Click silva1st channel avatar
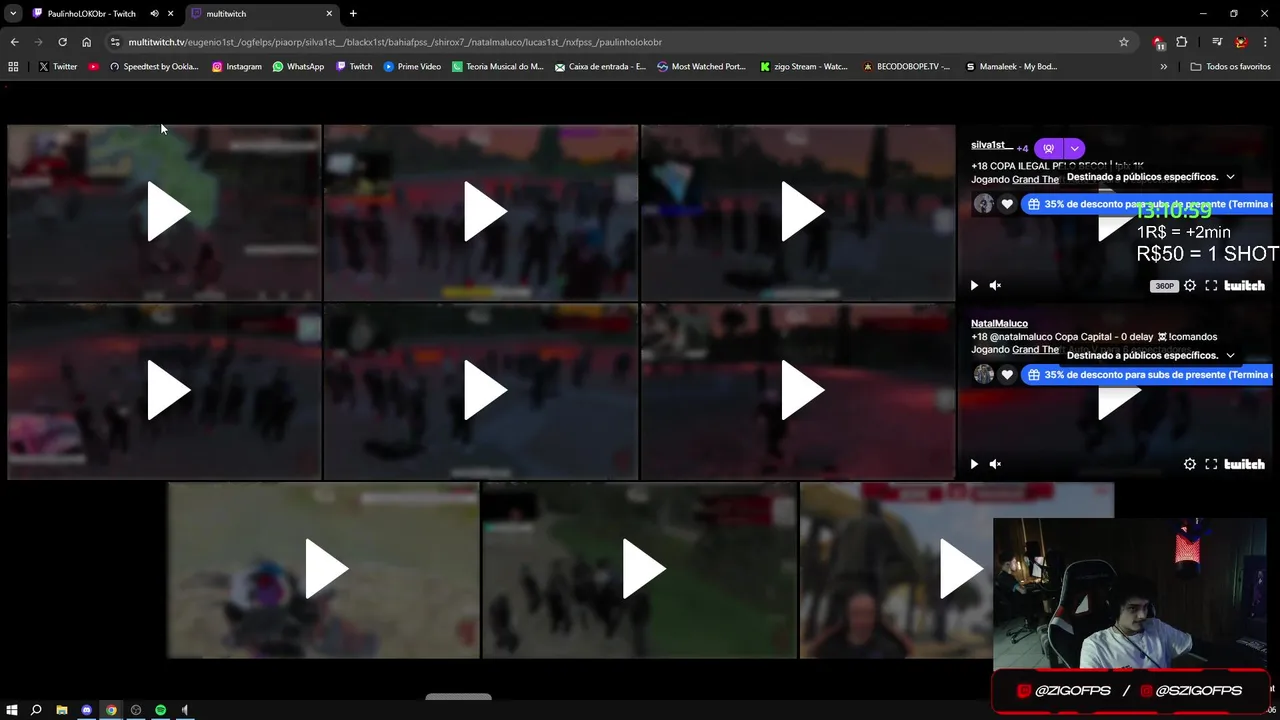Image resolution: width=1280 pixels, height=720 pixels. (984, 204)
